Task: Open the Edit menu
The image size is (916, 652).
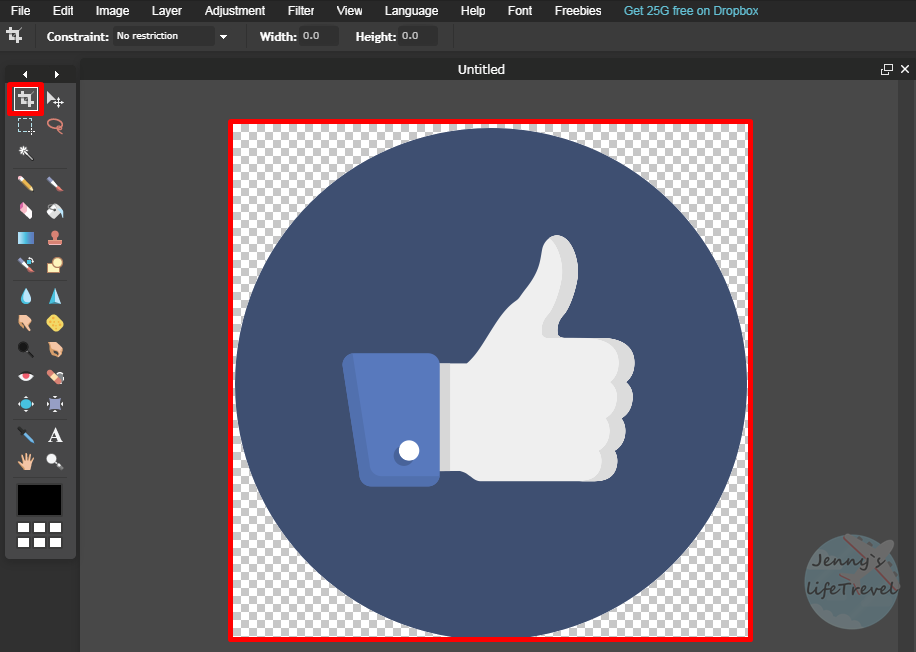Action: point(63,11)
